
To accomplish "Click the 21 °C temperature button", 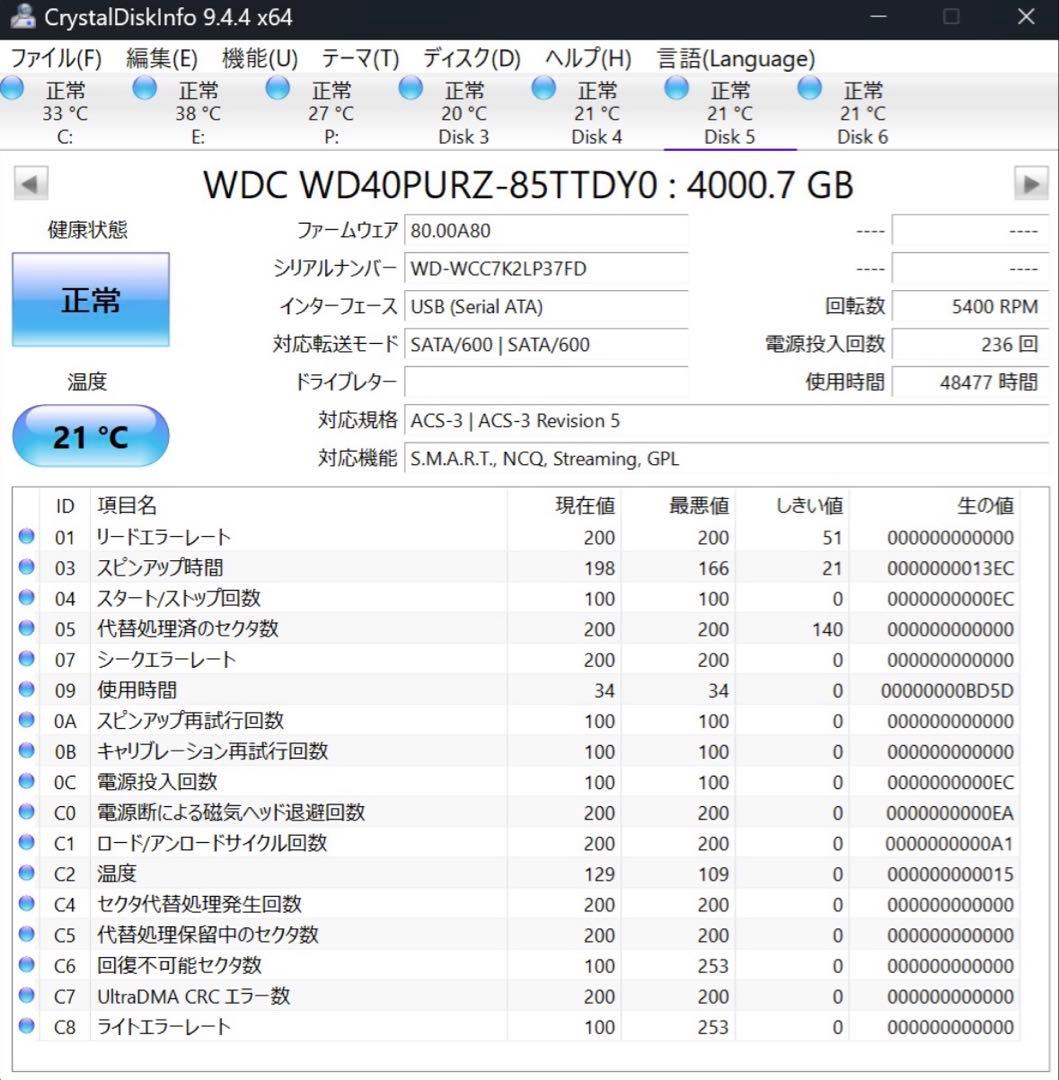I will (x=90, y=436).
